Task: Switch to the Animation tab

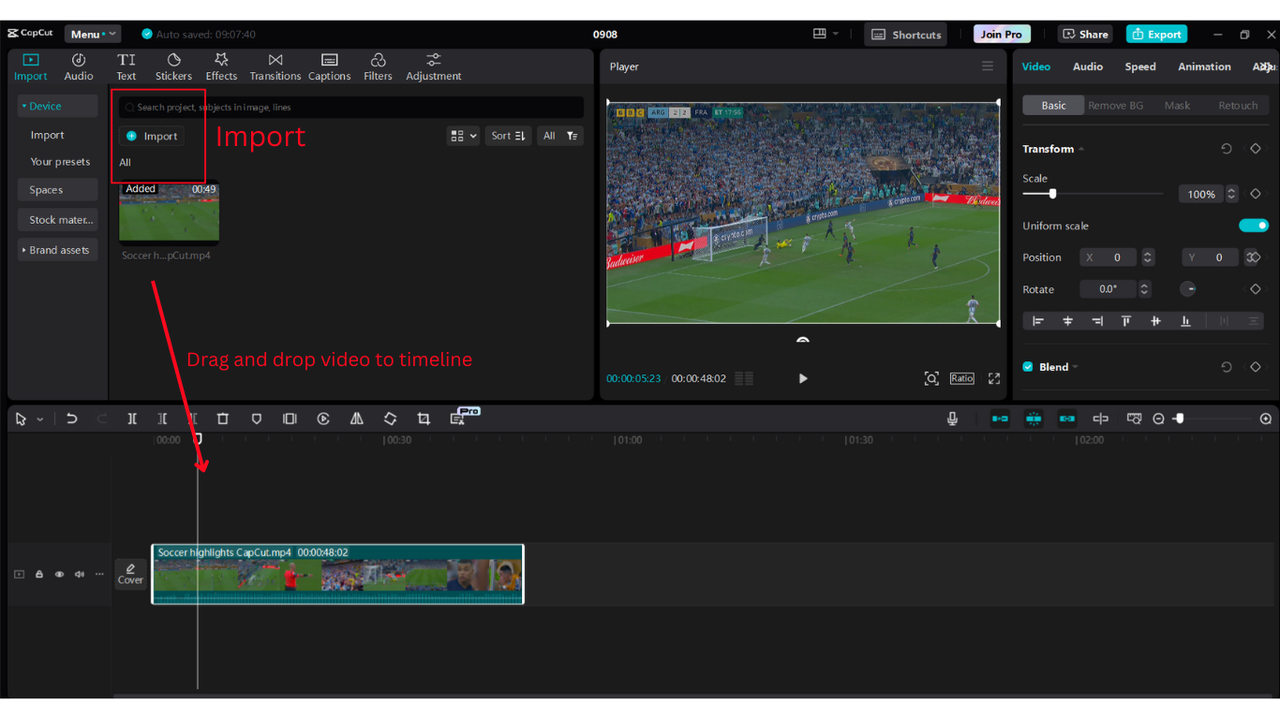Action: [1204, 67]
